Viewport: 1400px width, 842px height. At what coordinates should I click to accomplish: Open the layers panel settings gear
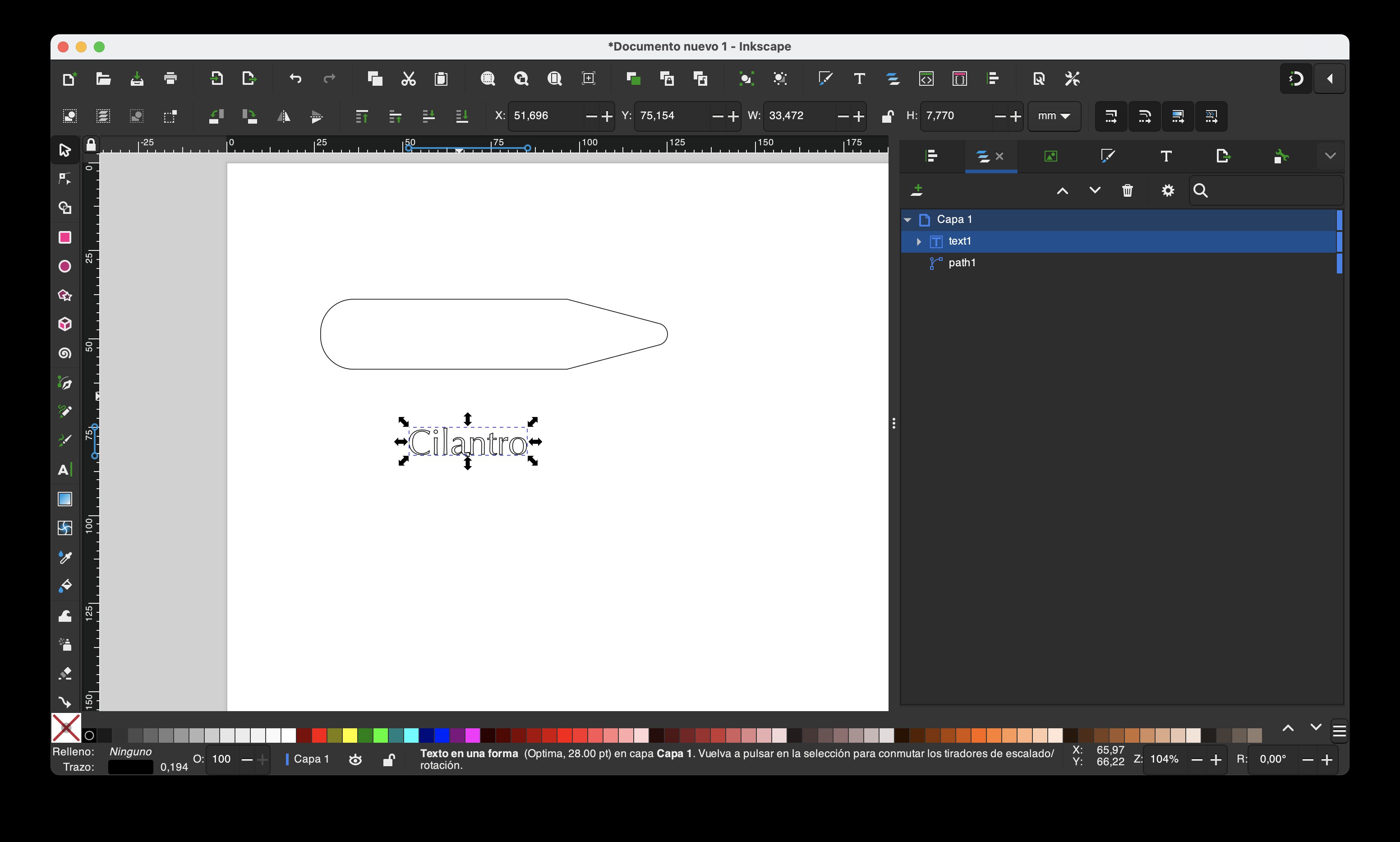(1168, 190)
